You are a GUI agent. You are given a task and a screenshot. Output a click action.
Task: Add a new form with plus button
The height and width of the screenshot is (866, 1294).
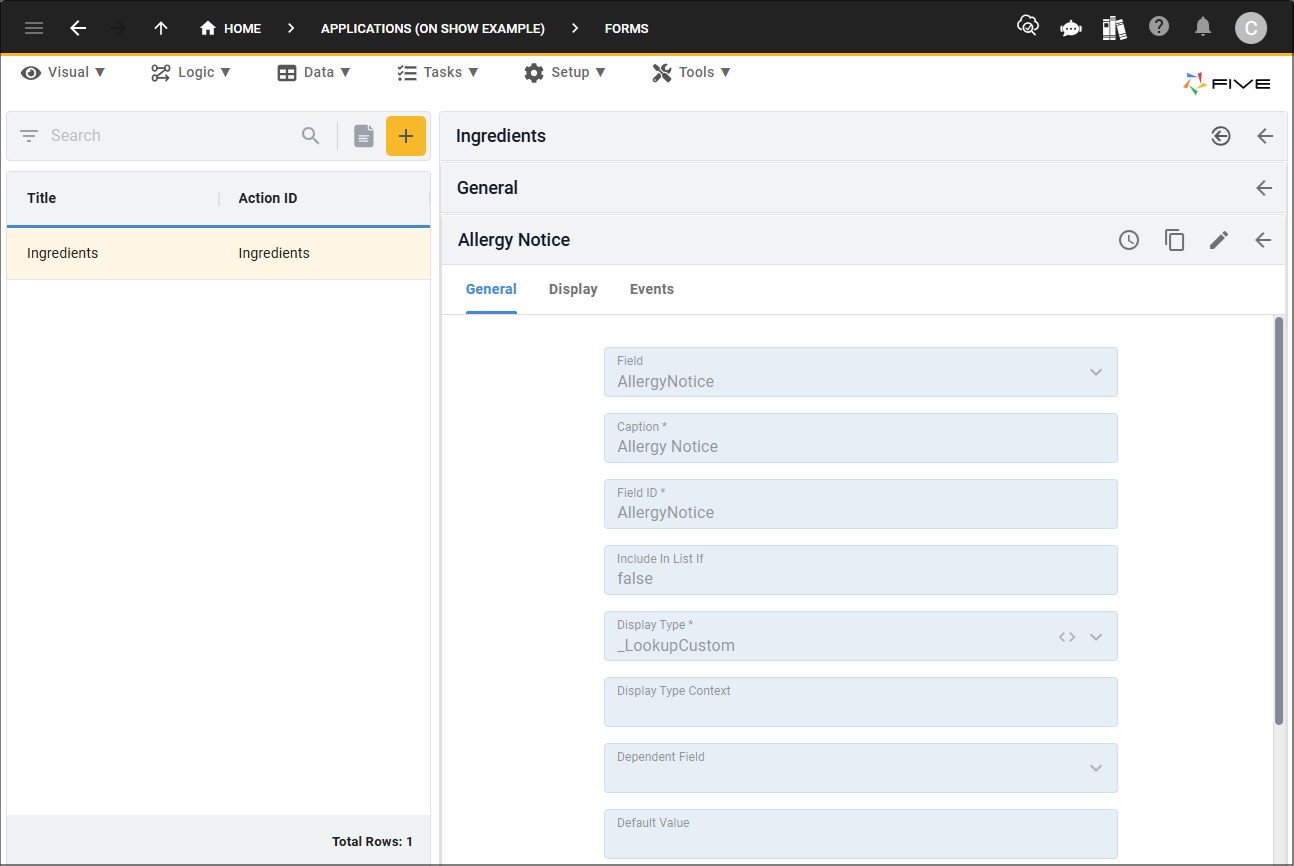tap(406, 136)
